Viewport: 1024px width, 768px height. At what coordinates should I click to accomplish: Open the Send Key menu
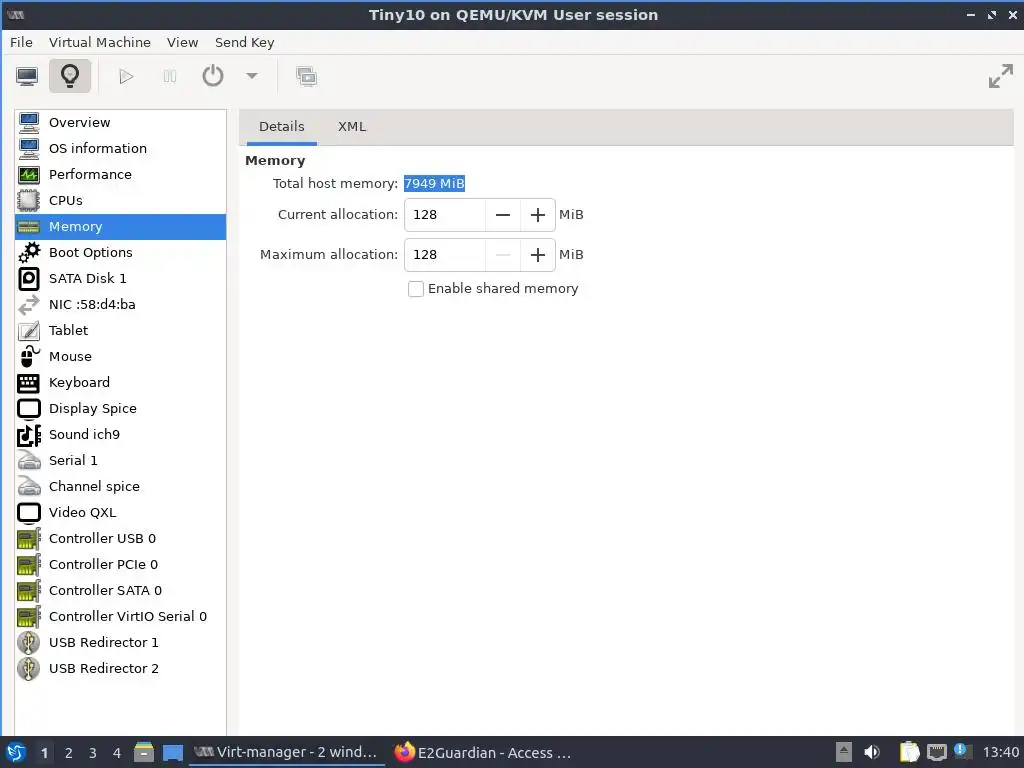pos(244,42)
